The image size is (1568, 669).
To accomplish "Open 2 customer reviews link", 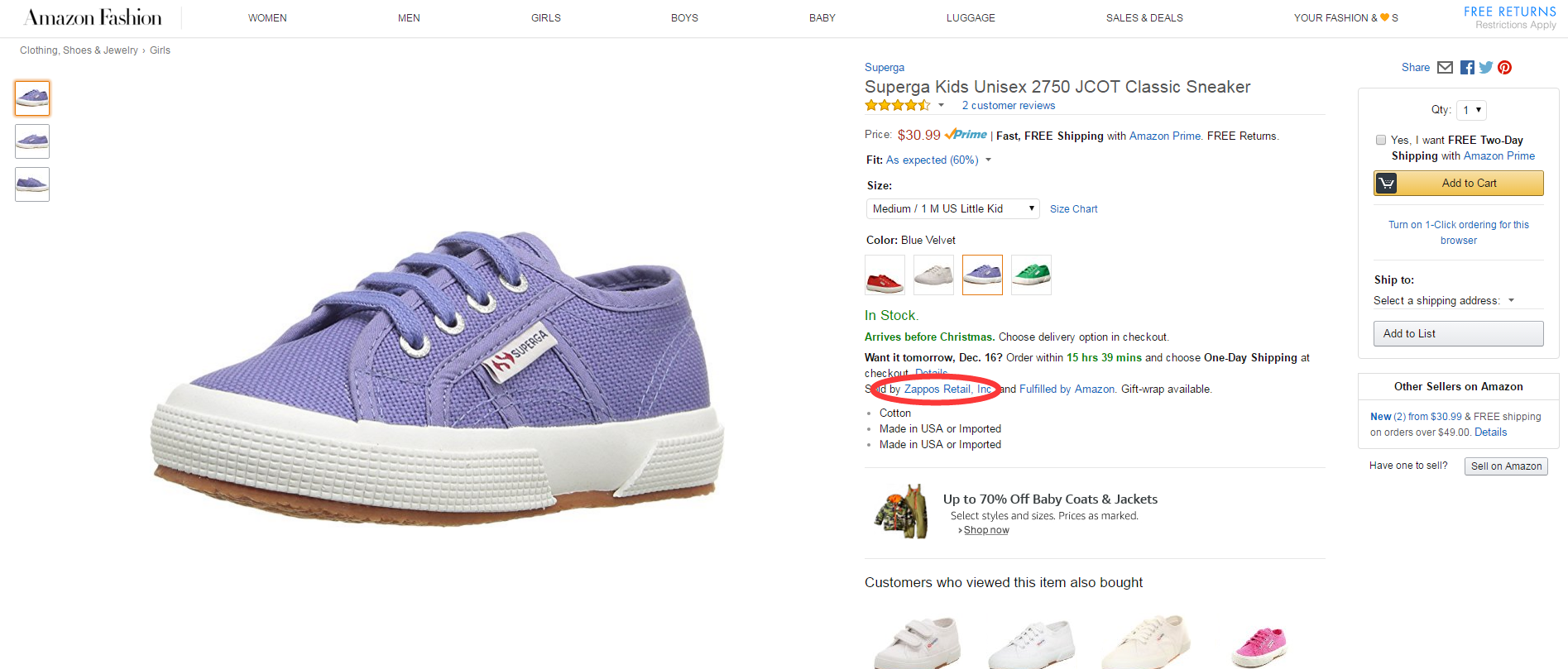I will pyautogui.click(x=1008, y=105).
